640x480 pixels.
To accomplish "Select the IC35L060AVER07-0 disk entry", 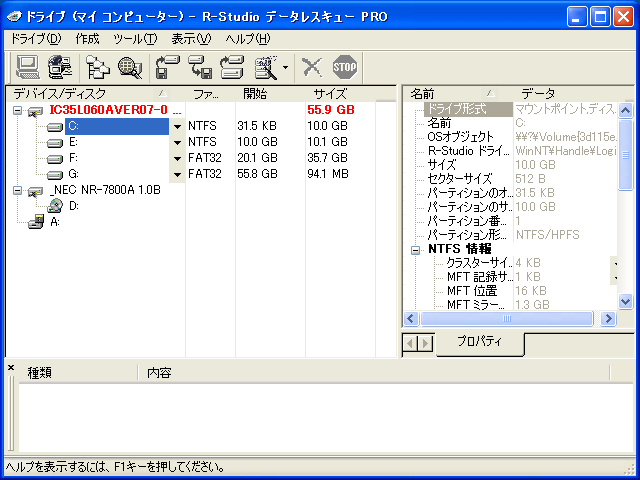I will point(115,110).
